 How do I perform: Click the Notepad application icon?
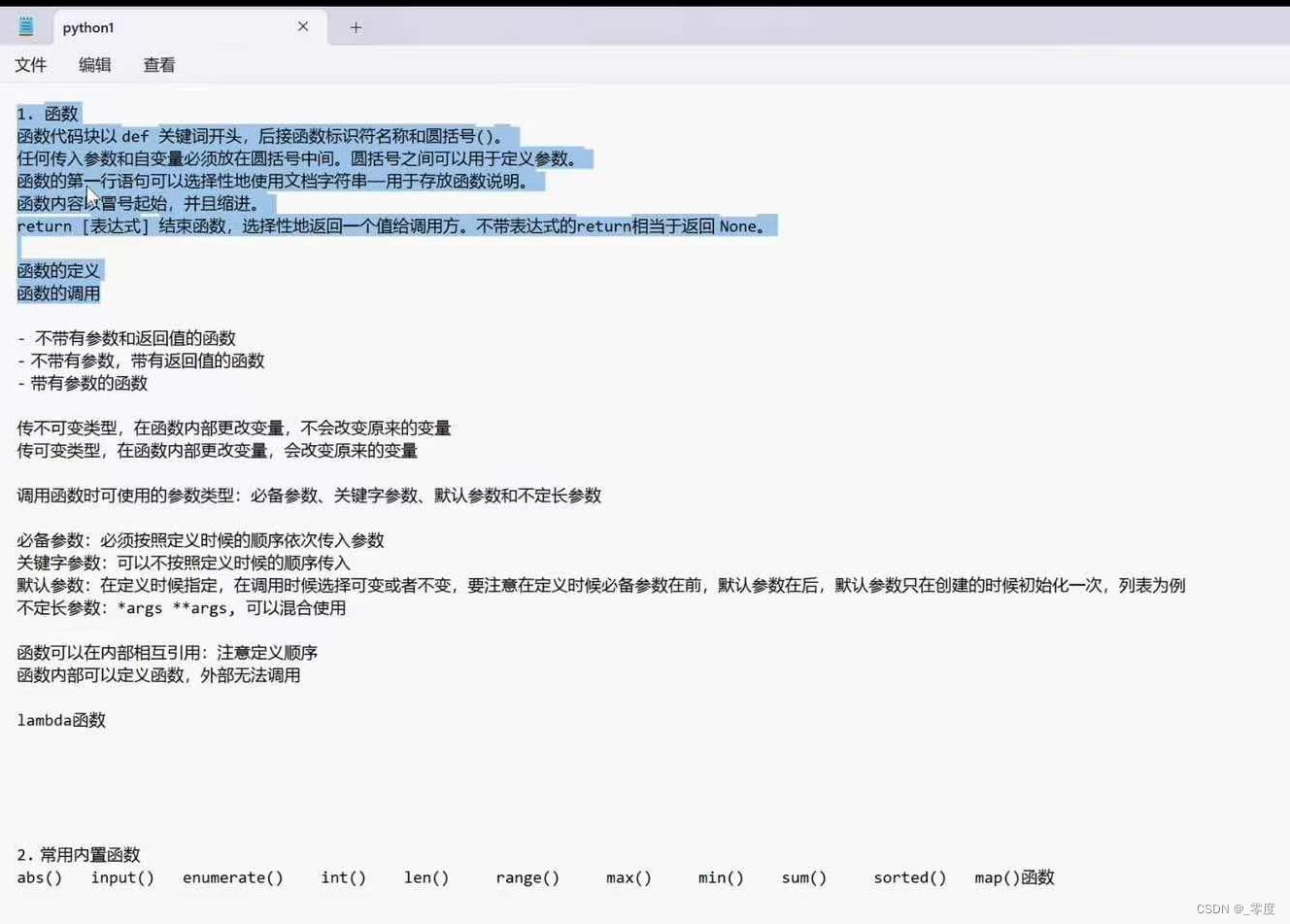[24, 25]
